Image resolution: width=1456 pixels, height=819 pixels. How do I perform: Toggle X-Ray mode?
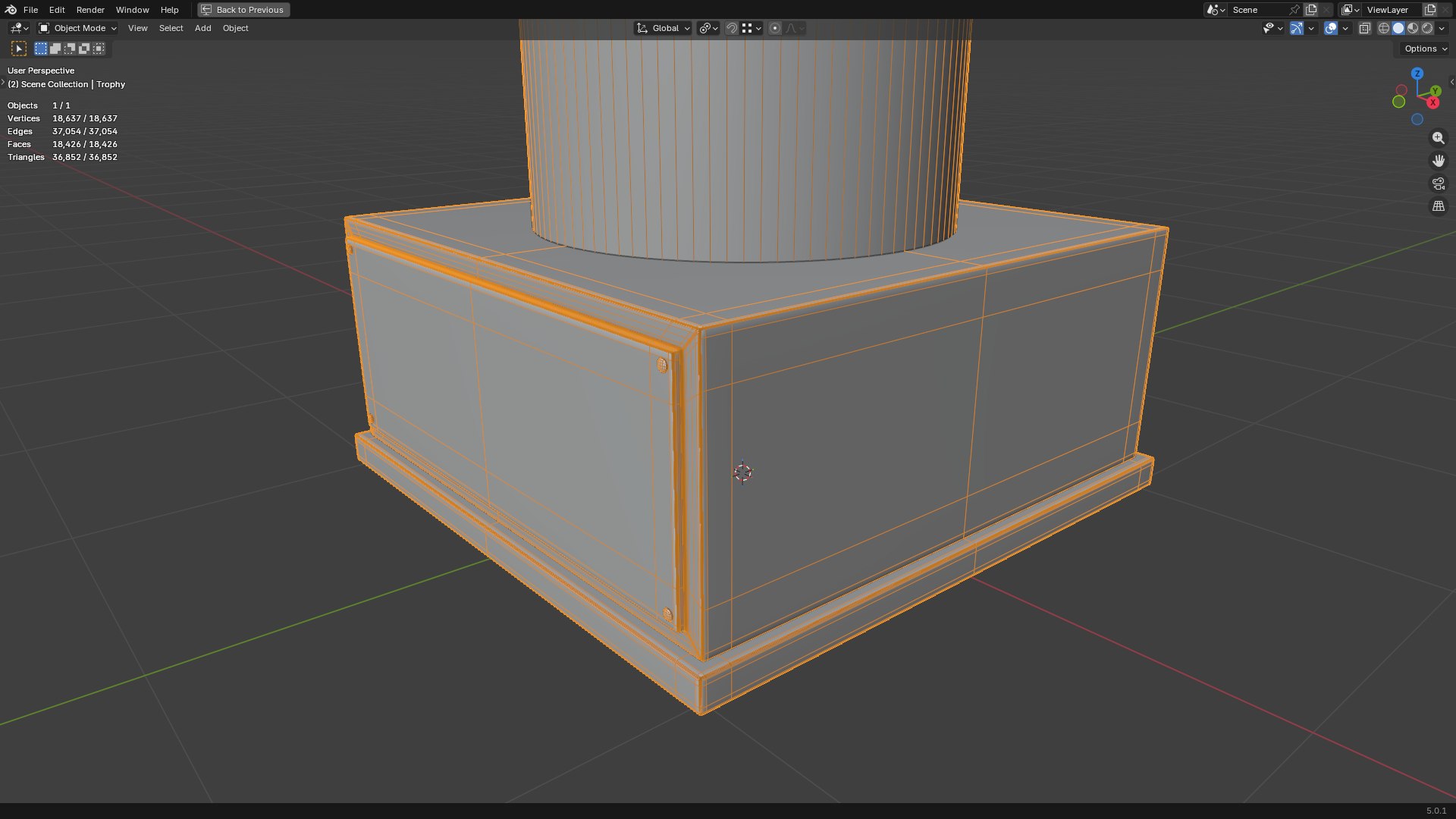click(1364, 28)
